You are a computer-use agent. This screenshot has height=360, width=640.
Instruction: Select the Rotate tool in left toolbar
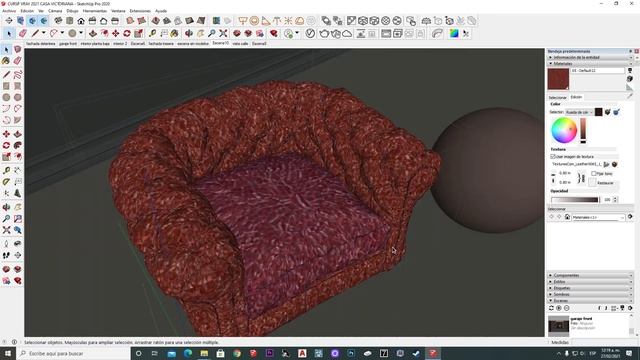(6, 146)
